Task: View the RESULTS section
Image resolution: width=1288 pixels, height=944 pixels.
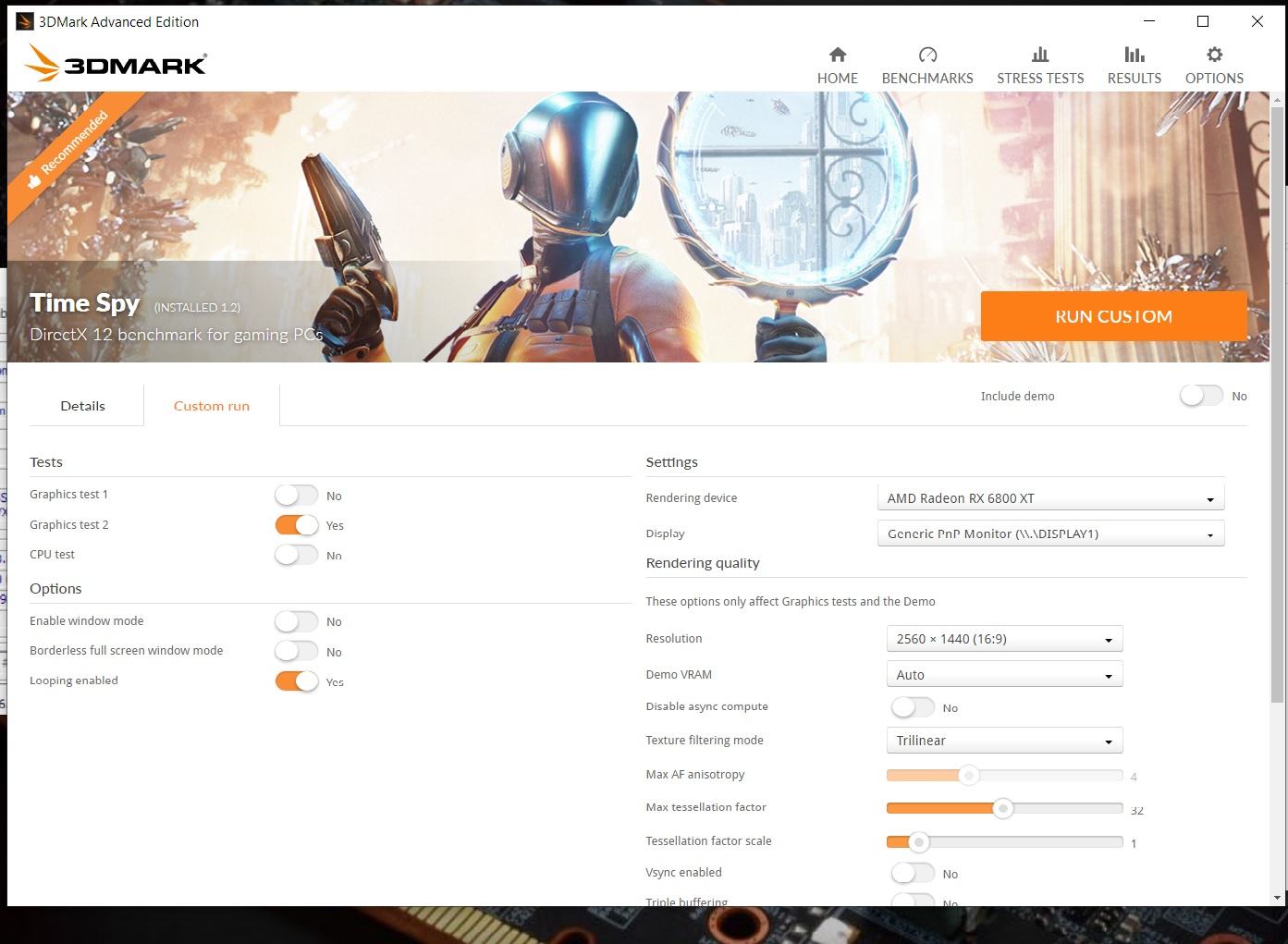Action: (x=1134, y=66)
